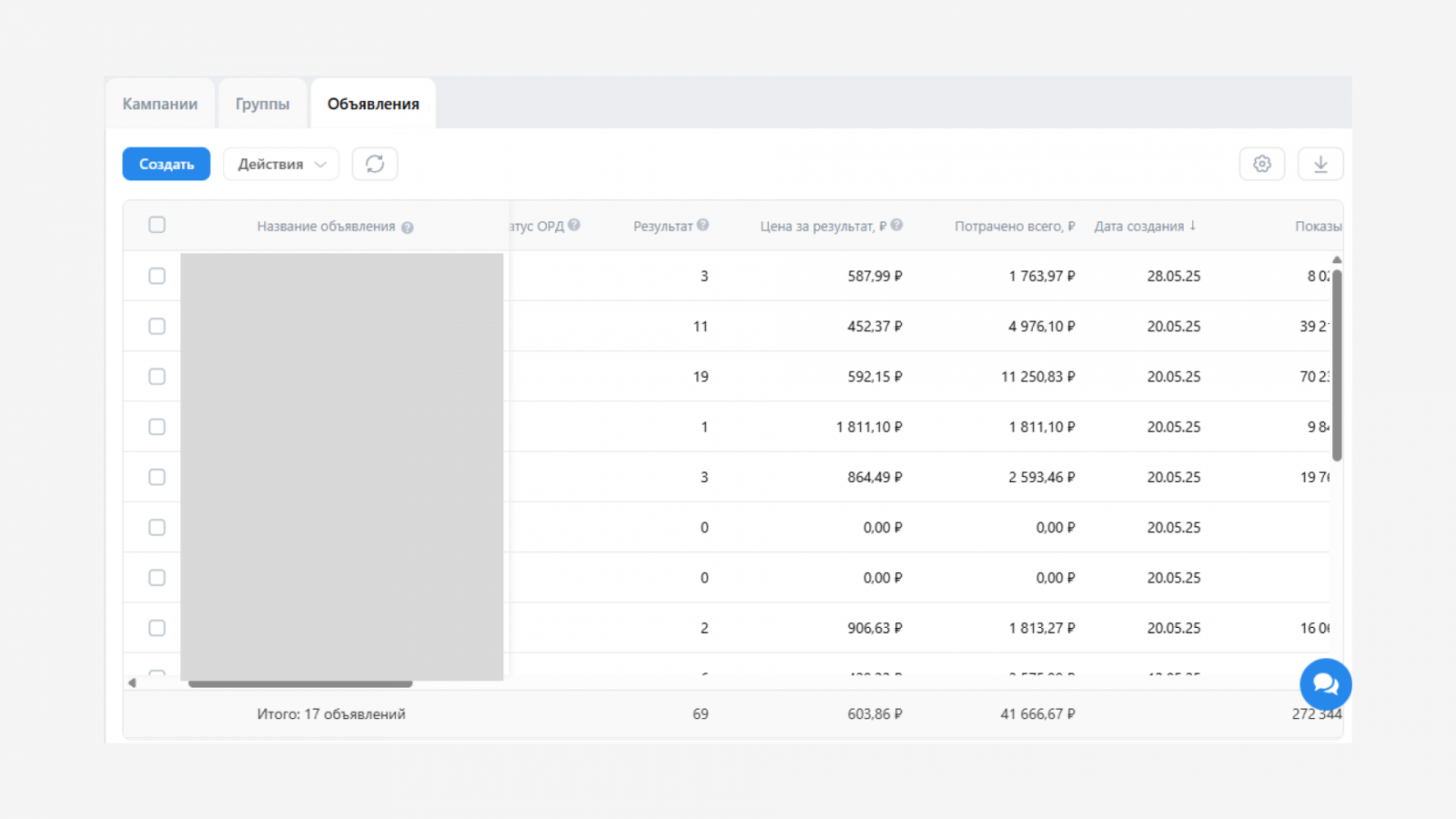Sort by Дата создания column arrow
The height and width of the screenshot is (819, 1456).
coord(1192,226)
